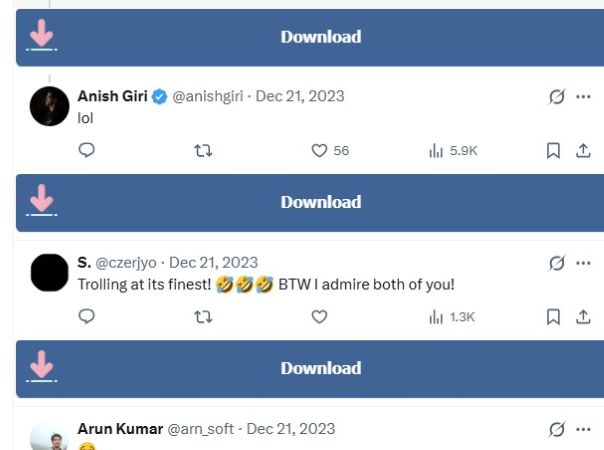Open Arun Kumar's profile name link
Image resolution: width=604 pixels, height=450 pixels.
[120, 428]
